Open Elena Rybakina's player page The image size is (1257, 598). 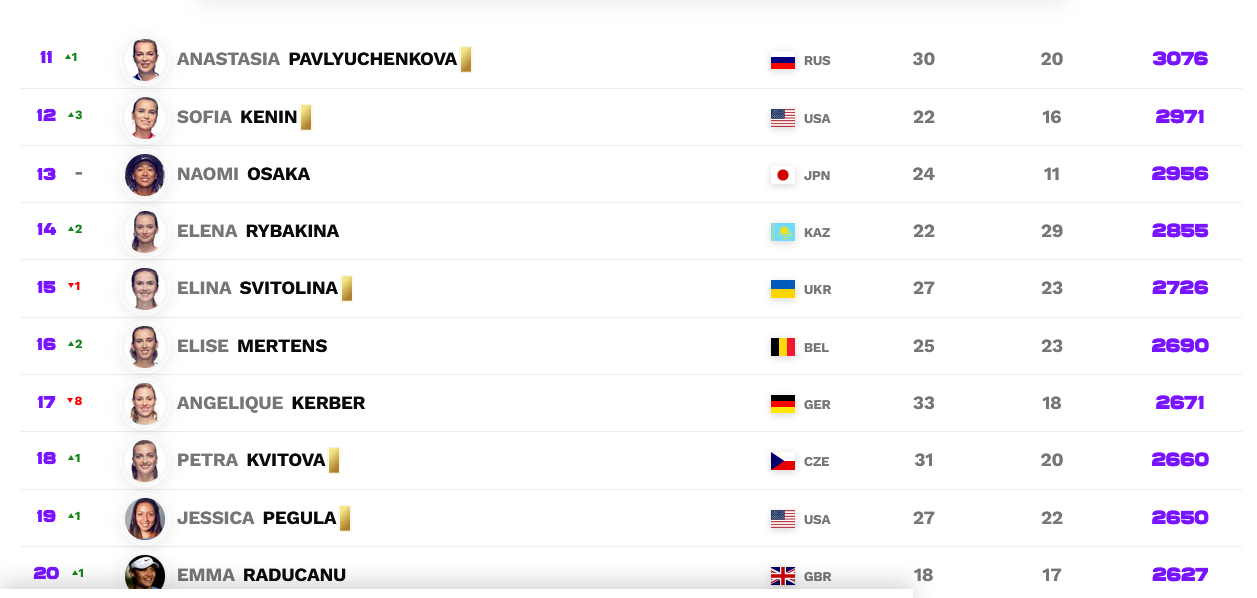coord(258,231)
